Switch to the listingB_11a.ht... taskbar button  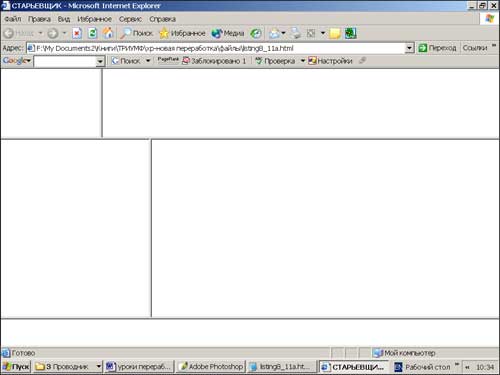pyautogui.click(x=282, y=367)
